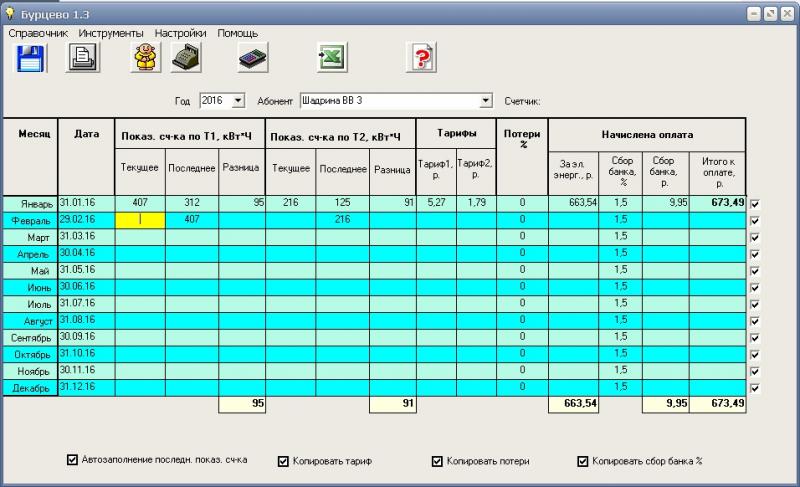Open help via red question mark icon
The height and width of the screenshot is (487, 800).
tap(421, 58)
